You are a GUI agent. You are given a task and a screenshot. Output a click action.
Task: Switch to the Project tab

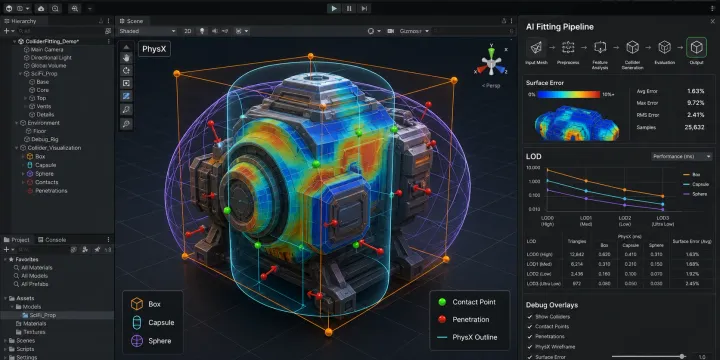(17, 240)
